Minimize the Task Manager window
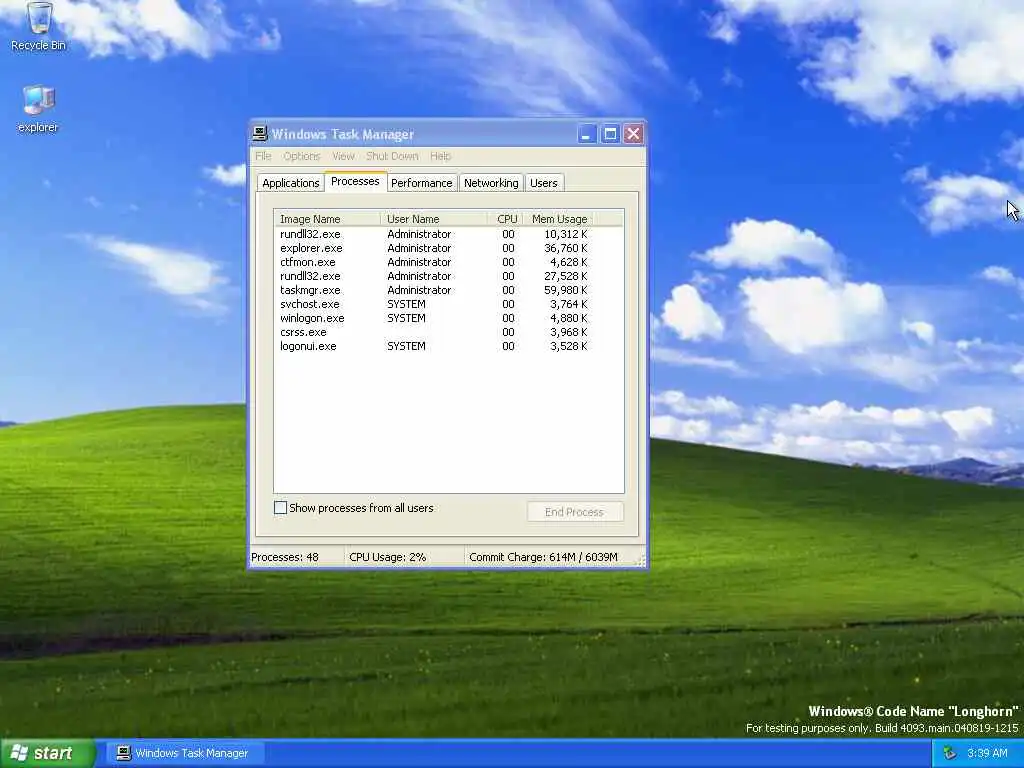The width and height of the screenshot is (1024, 768). [x=586, y=134]
